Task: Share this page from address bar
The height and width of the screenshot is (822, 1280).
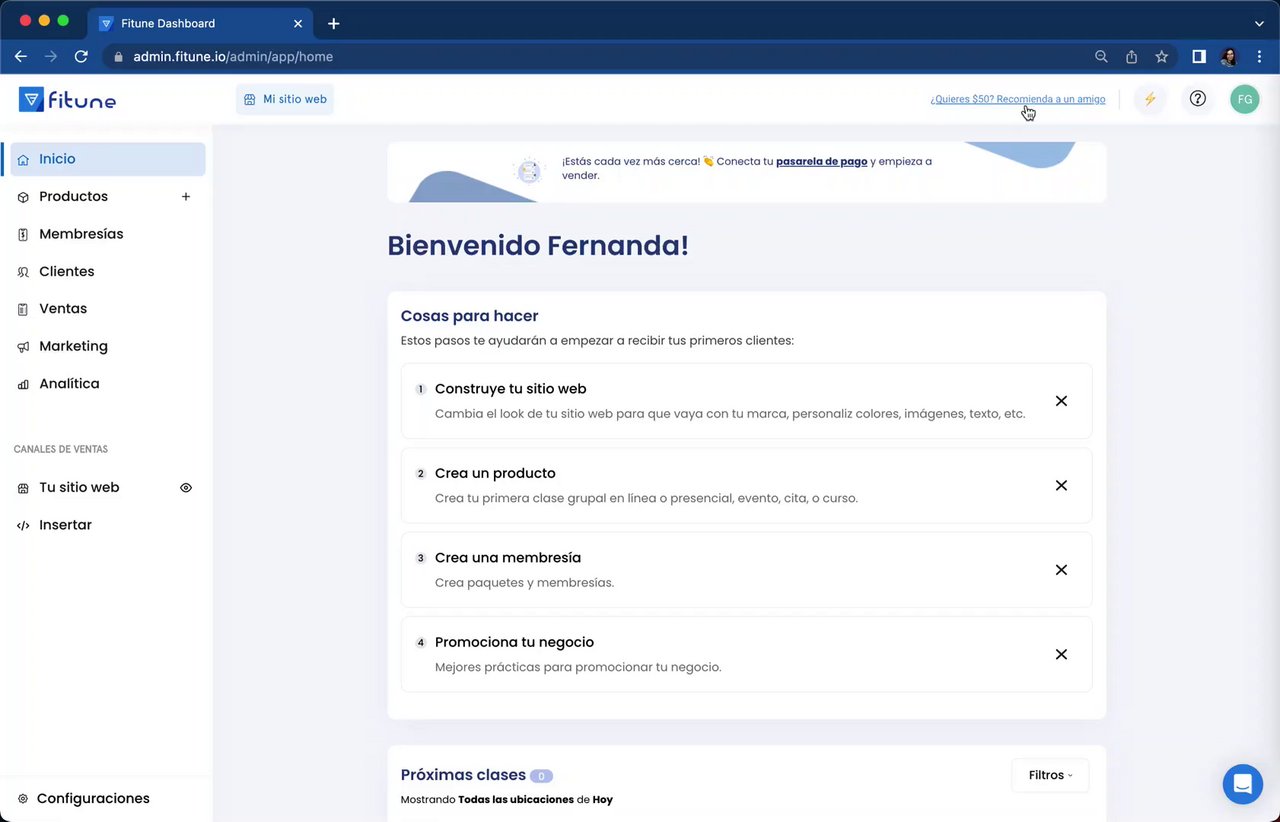Action: [1131, 57]
